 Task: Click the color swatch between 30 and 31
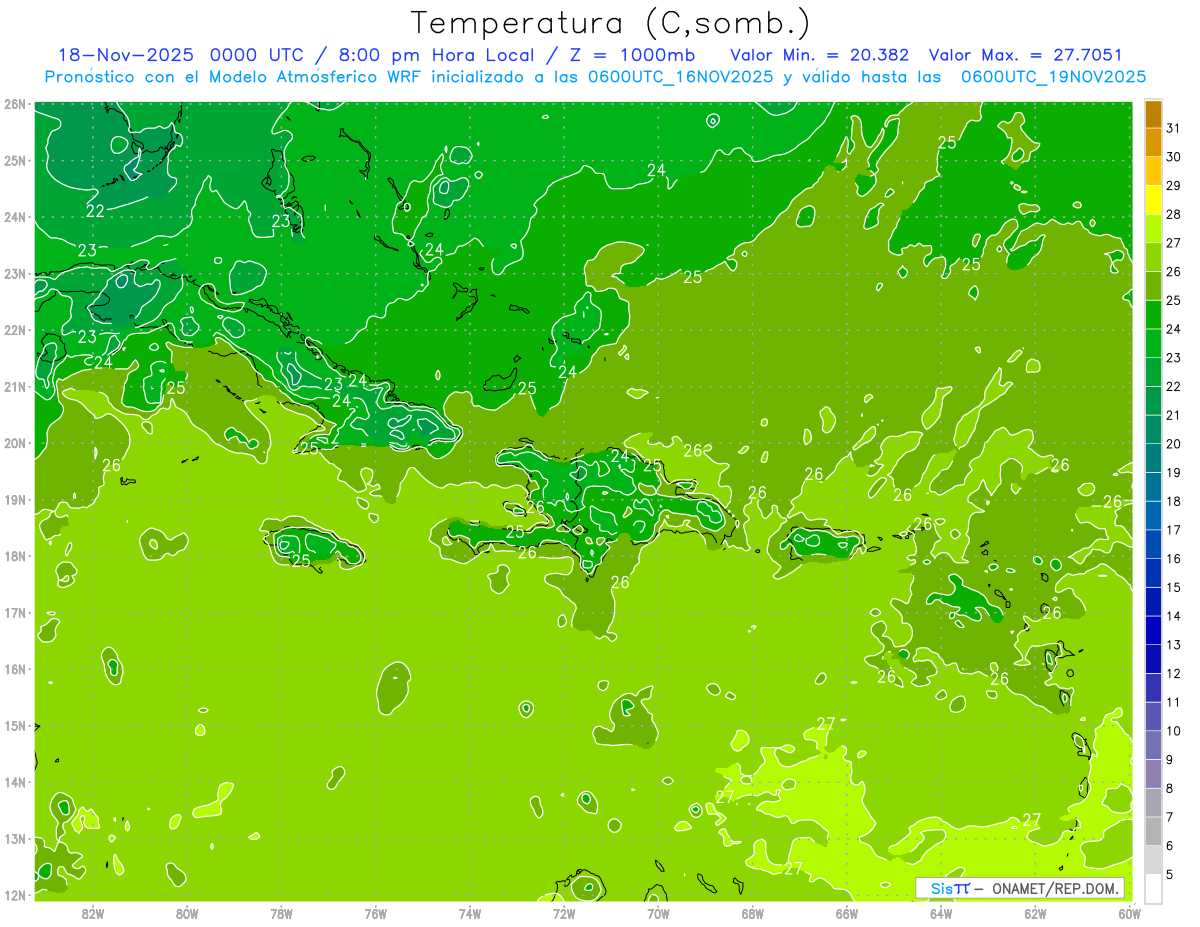pyautogui.click(x=1153, y=143)
